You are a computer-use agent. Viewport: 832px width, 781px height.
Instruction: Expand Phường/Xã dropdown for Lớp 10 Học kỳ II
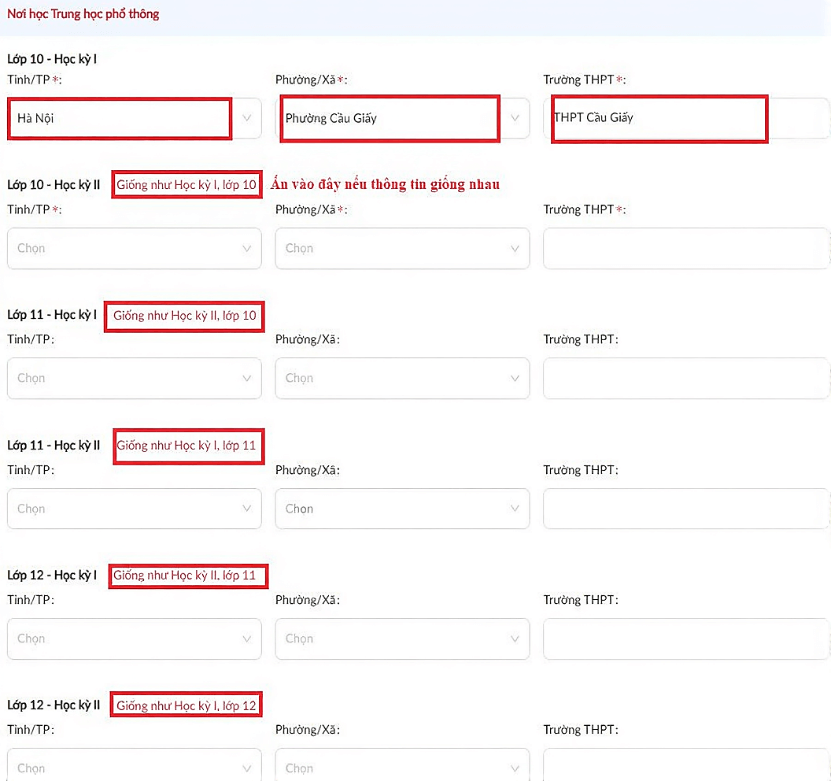[x=402, y=248]
